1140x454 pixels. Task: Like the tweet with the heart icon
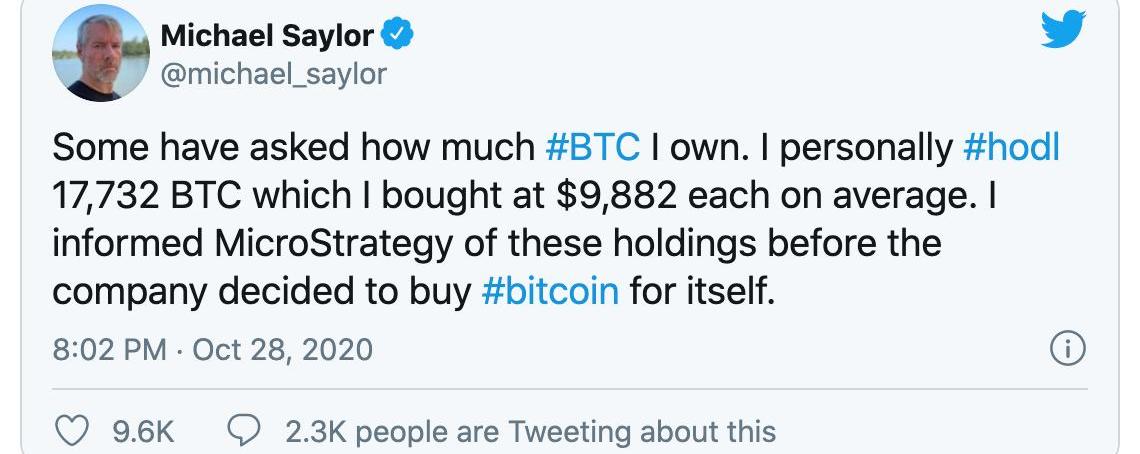click(x=71, y=431)
